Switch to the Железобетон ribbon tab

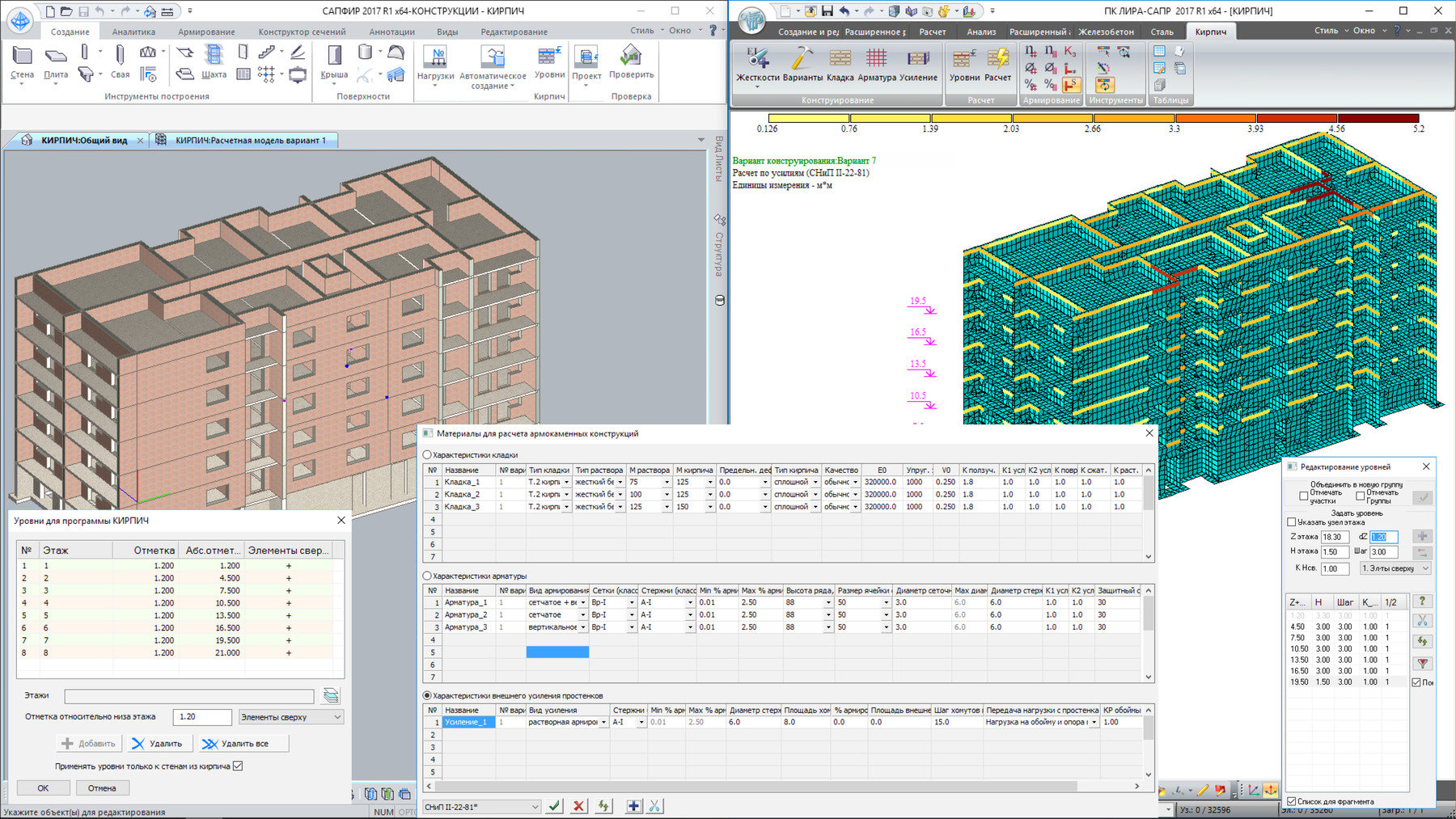point(1106,32)
